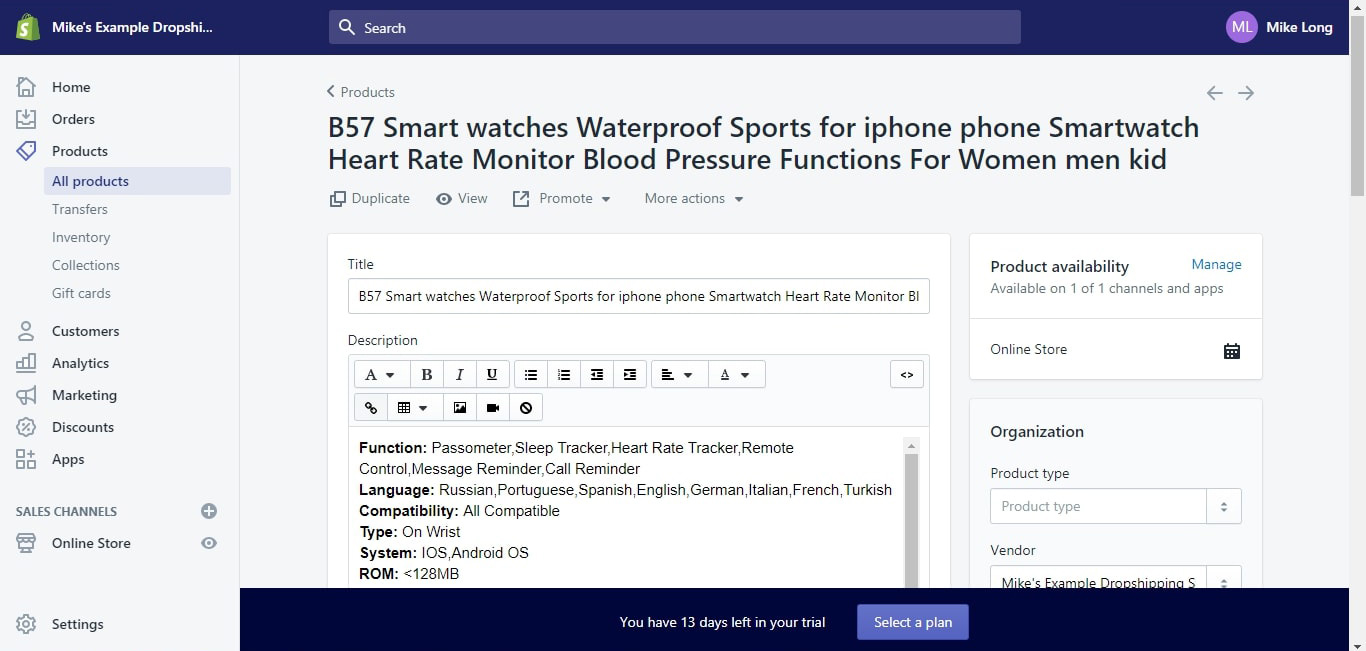Screen dimensions: 1366x651
Task: Open the Online Store calendar icon
Action: point(1231,350)
